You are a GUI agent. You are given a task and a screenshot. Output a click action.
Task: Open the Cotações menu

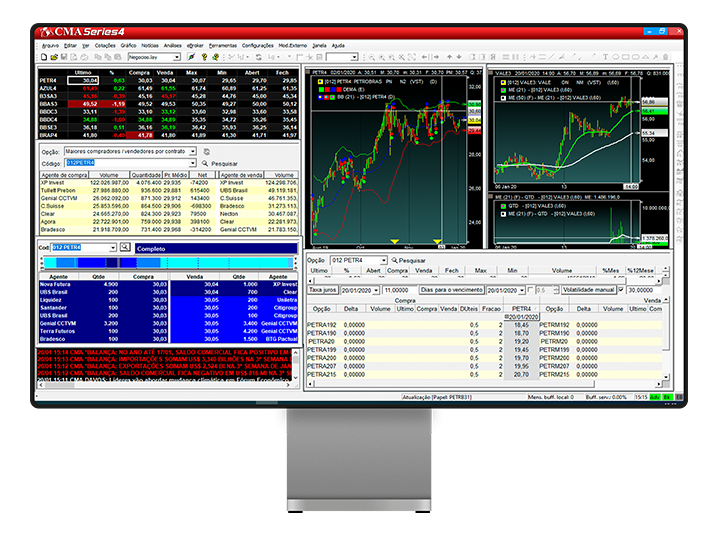pos(105,46)
